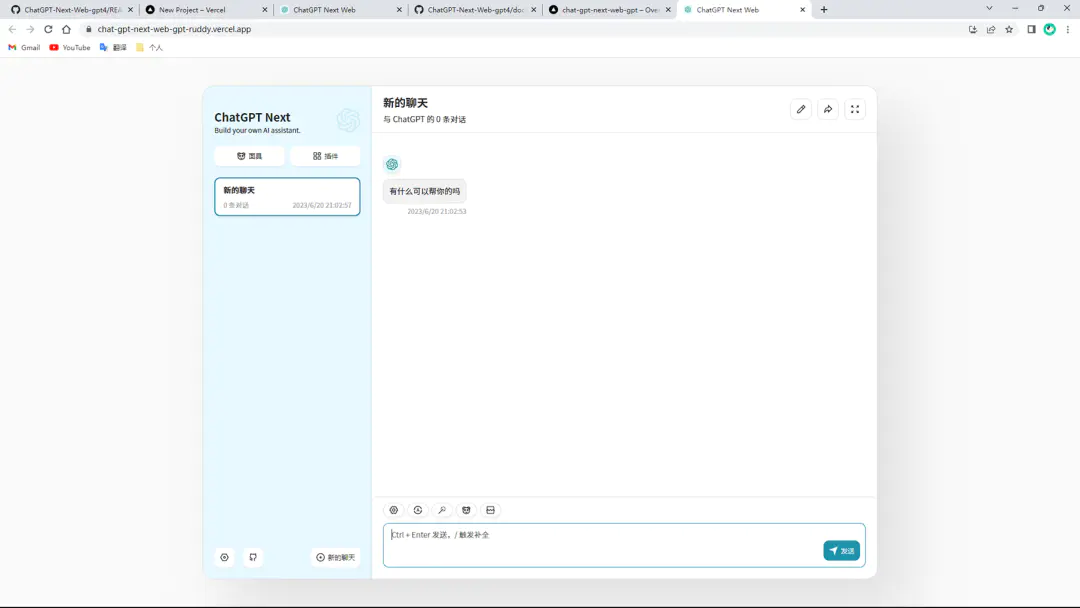This screenshot has height=608, width=1080.
Task: Click the pencil edit icon in chat header
Action: coord(800,109)
